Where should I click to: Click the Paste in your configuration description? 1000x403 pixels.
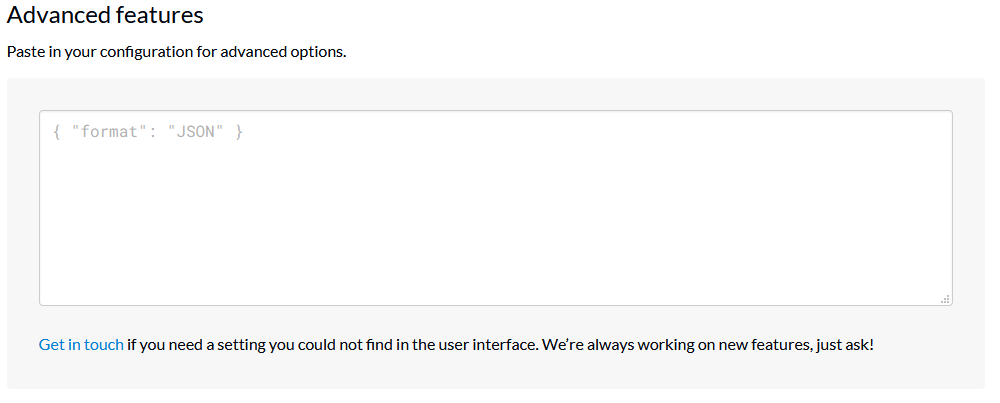pyautogui.click(x=177, y=52)
